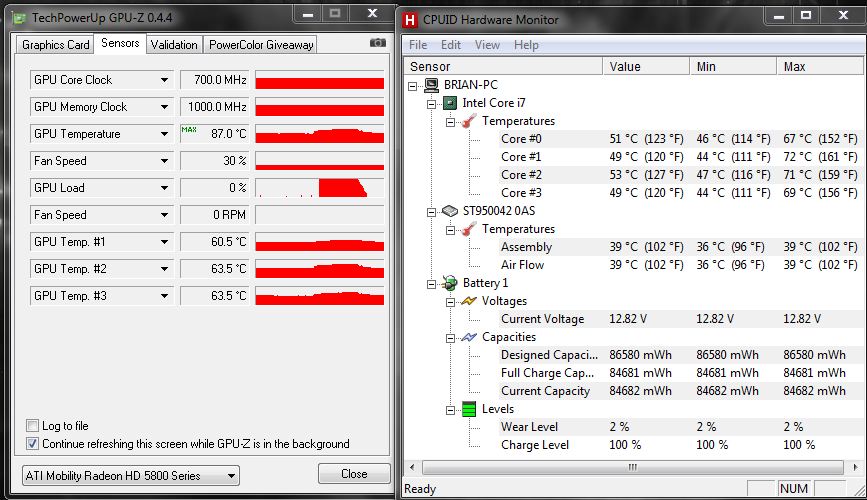The height and width of the screenshot is (500, 867).
Task: Click the Intel Core i7 chip icon
Action: [x=450, y=103]
